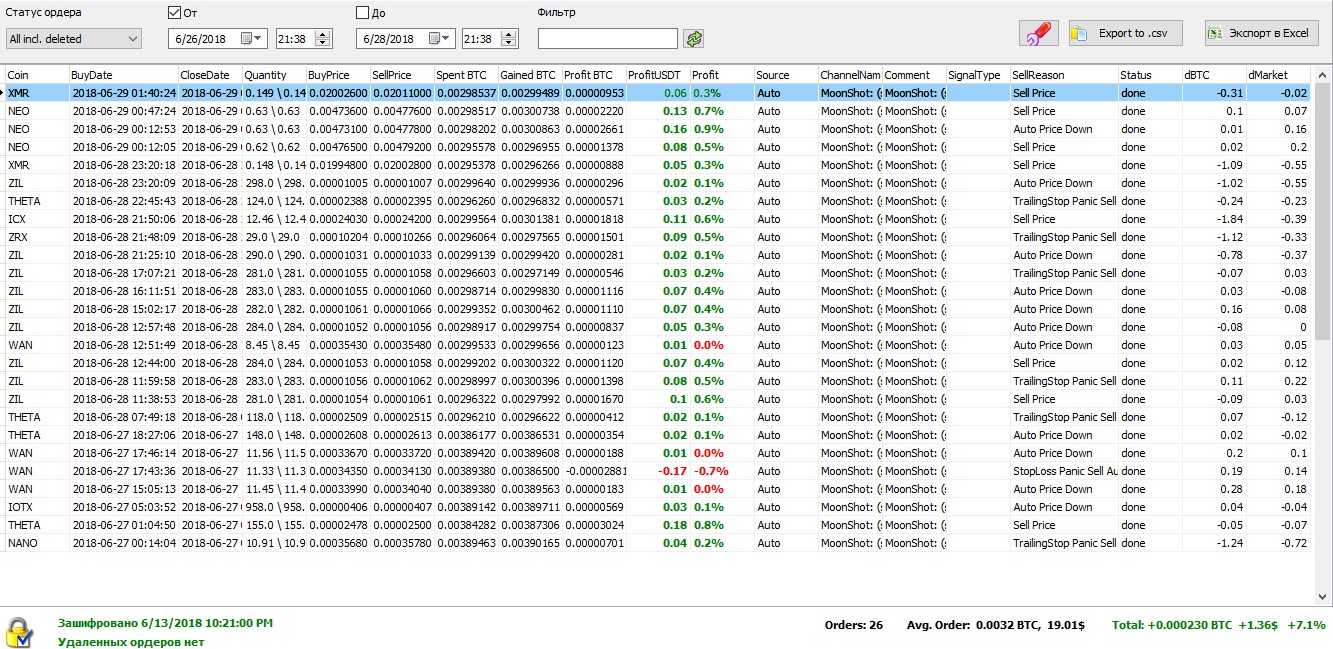Screen dimensions: 1333x649
Task: Click Экспорт в Excel button
Action: click(1261, 33)
